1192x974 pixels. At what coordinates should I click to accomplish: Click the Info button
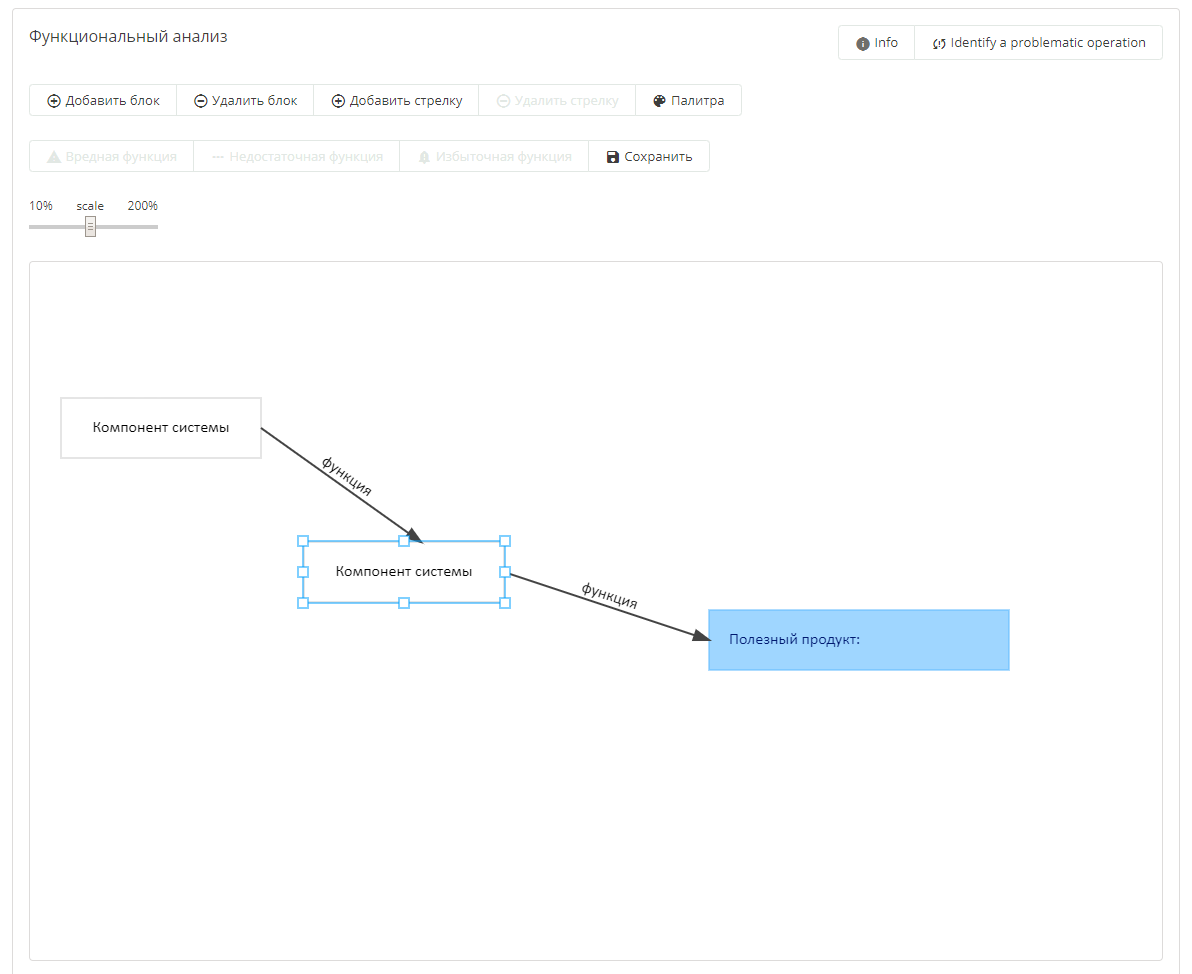click(x=877, y=43)
